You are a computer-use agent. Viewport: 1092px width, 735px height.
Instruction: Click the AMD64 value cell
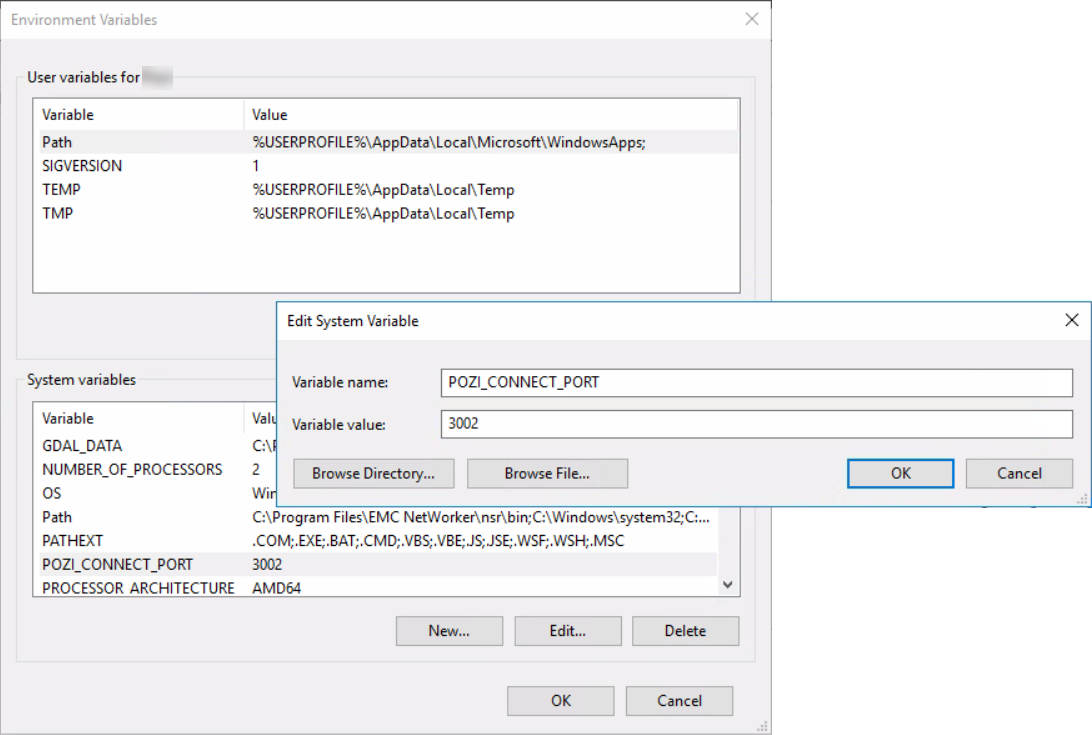(276, 588)
